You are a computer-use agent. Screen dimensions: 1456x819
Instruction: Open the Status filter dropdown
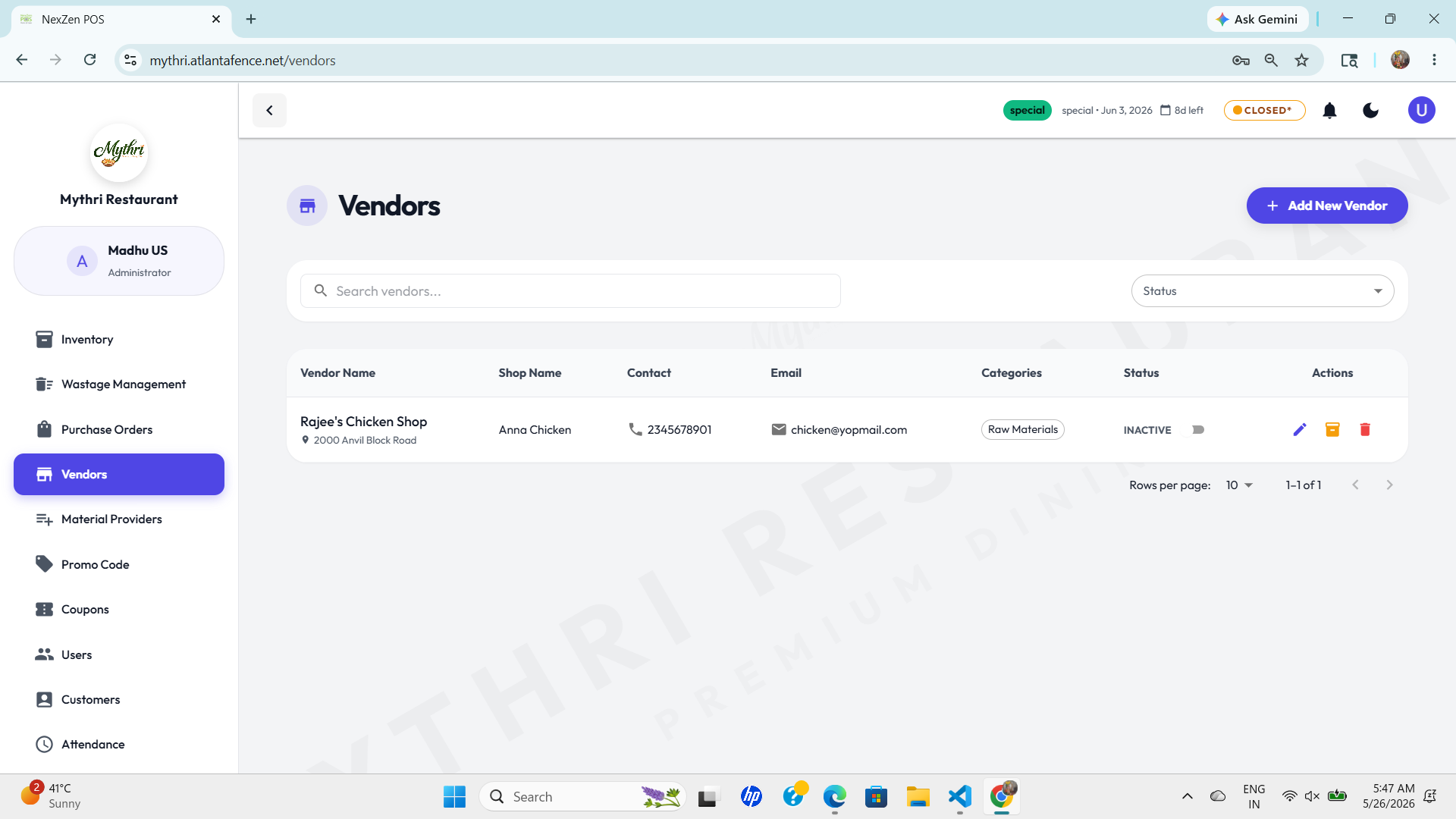1263,291
